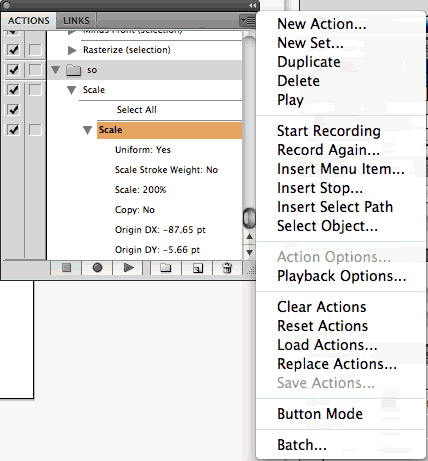This screenshot has height=461, width=428.
Task: Collapse the highlighted Scale step details
Action: coord(87,130)
